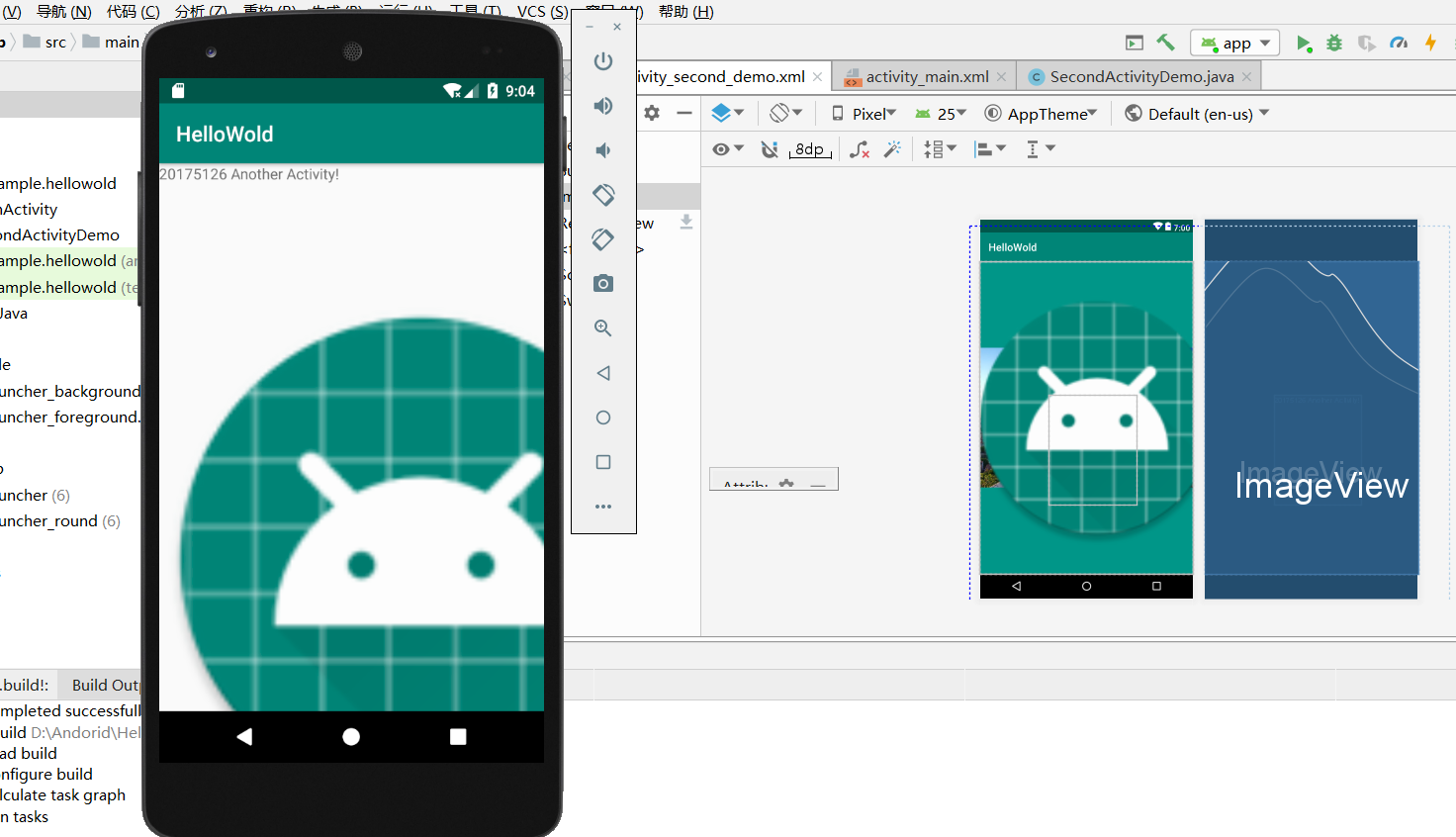
Task: Open the 导航 (N) menu
Action: point(64,11)
